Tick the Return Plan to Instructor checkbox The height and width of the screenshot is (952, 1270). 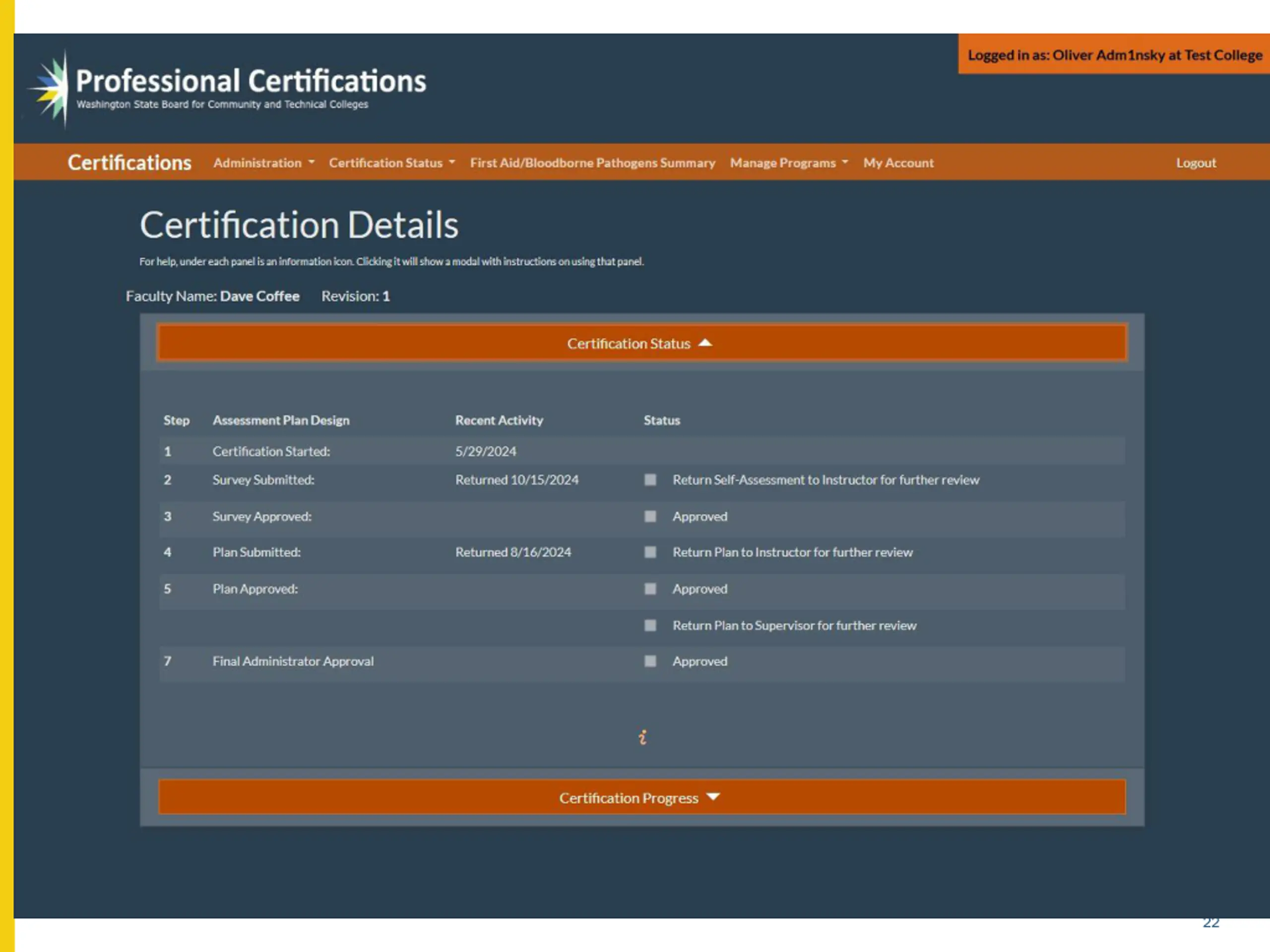coord(650,552)
